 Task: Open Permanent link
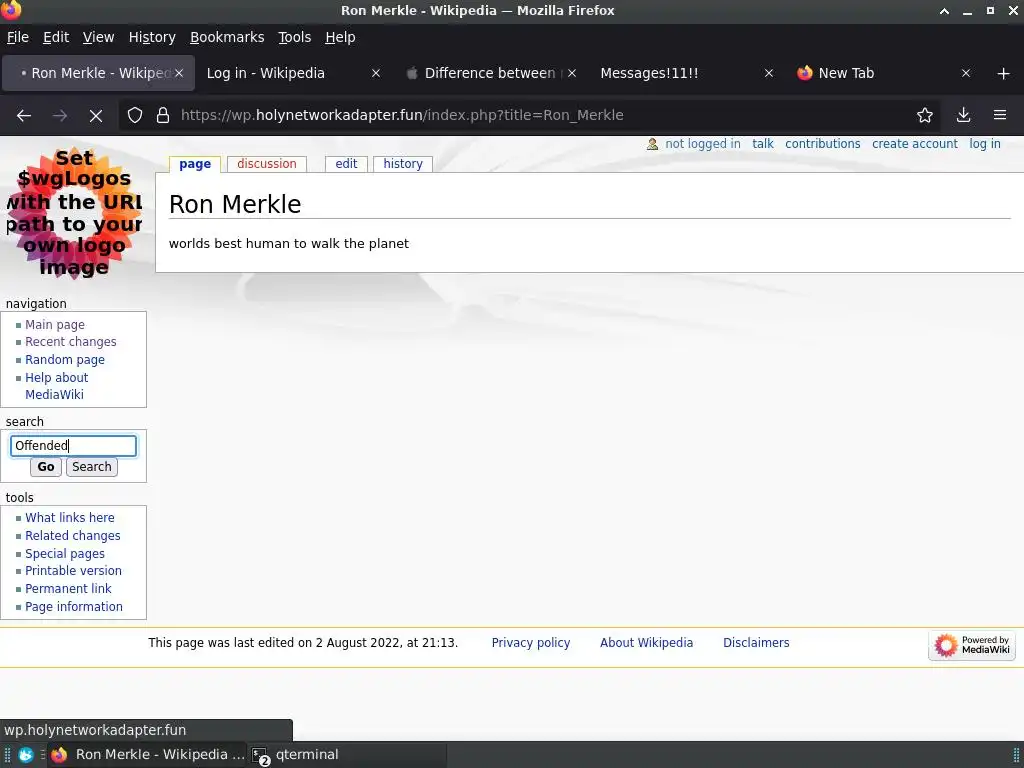point(68,588)
